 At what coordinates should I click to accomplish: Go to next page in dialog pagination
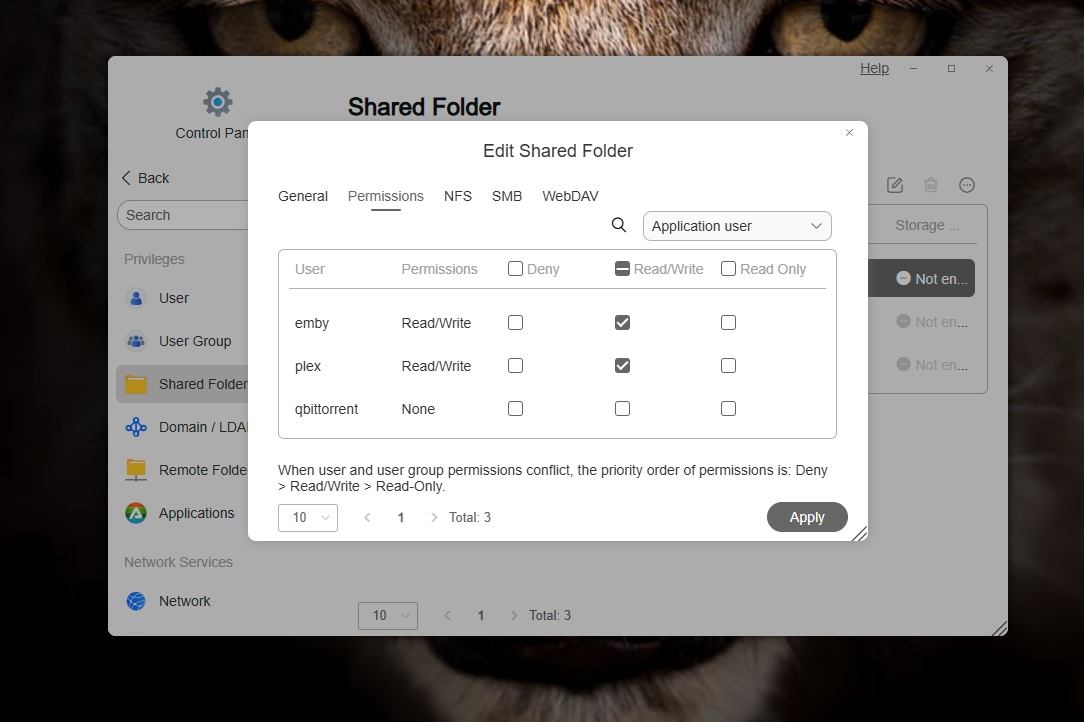point(433,517)
